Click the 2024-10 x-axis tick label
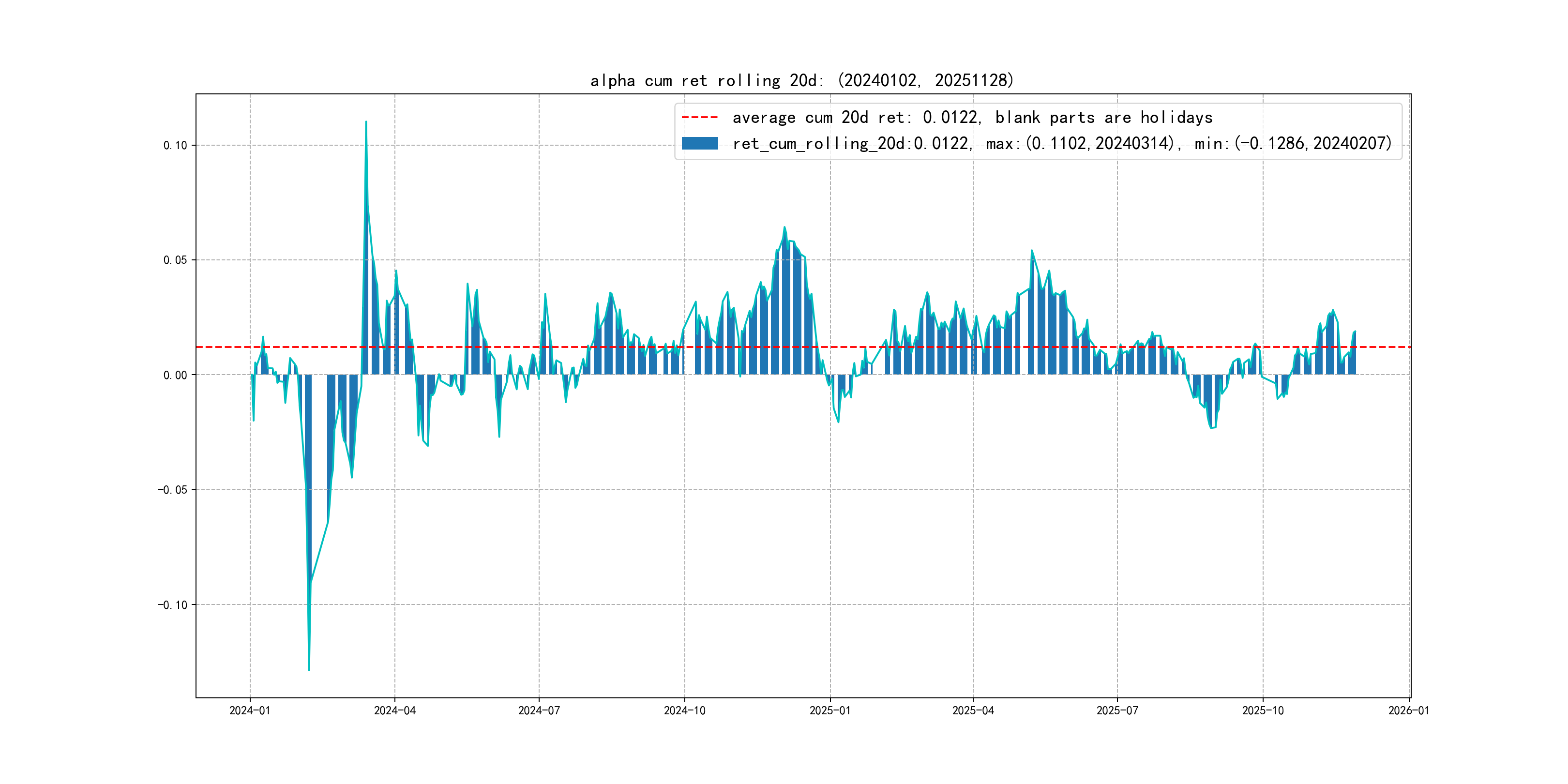The height and width of the screenshot is (784, 1568). pos(684,710)
